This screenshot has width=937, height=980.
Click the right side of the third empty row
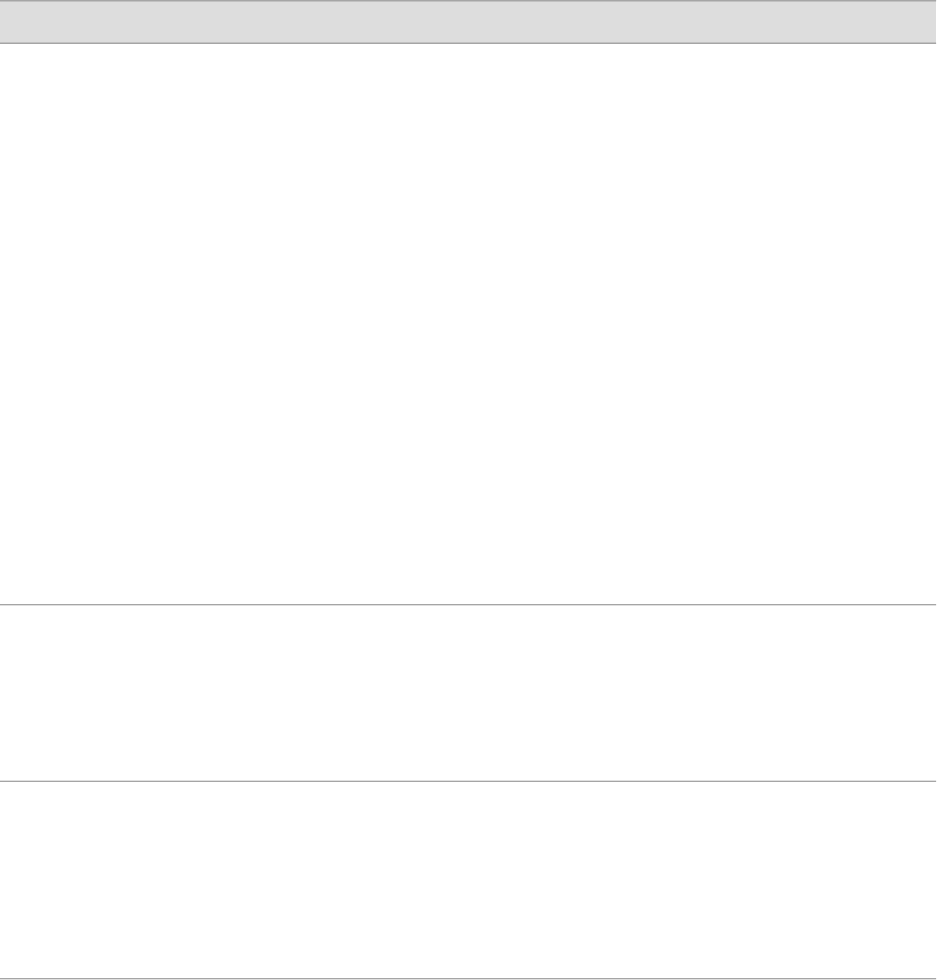895,879
